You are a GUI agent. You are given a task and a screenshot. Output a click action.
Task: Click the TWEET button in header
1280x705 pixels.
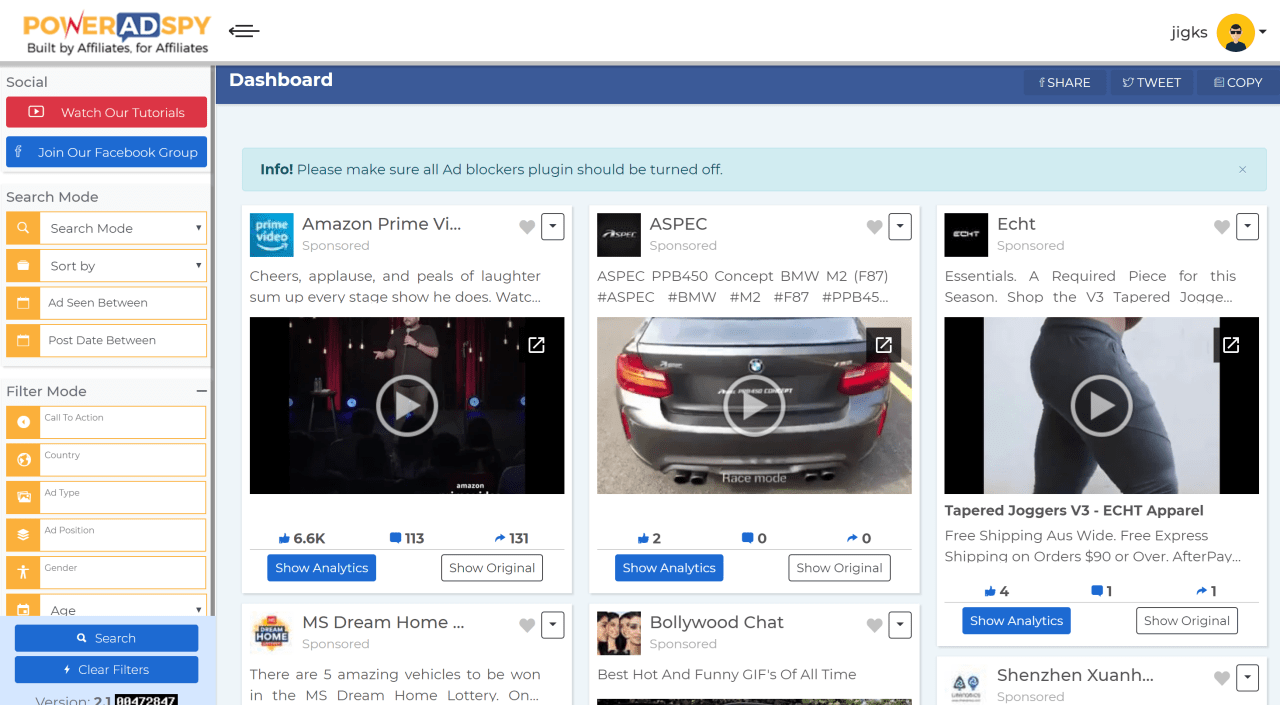point(1151,83)
